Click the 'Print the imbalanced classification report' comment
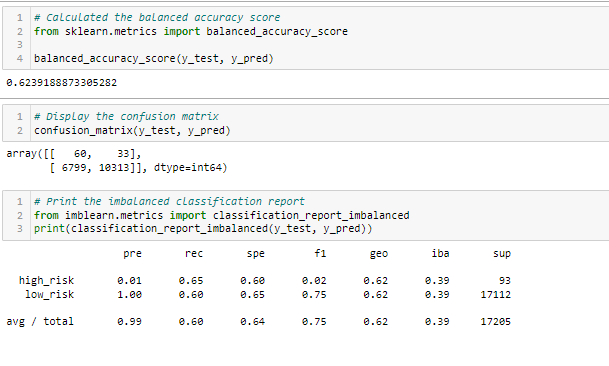Image resolution: width=609 pixels, height=366 pixels. 169,201
